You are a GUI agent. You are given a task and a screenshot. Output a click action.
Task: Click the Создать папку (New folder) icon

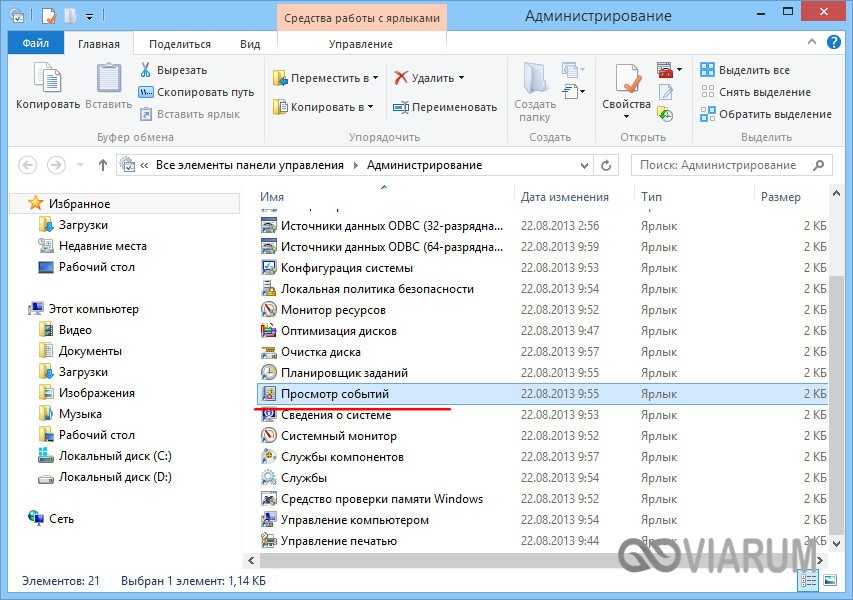click(x=535, y=79)
